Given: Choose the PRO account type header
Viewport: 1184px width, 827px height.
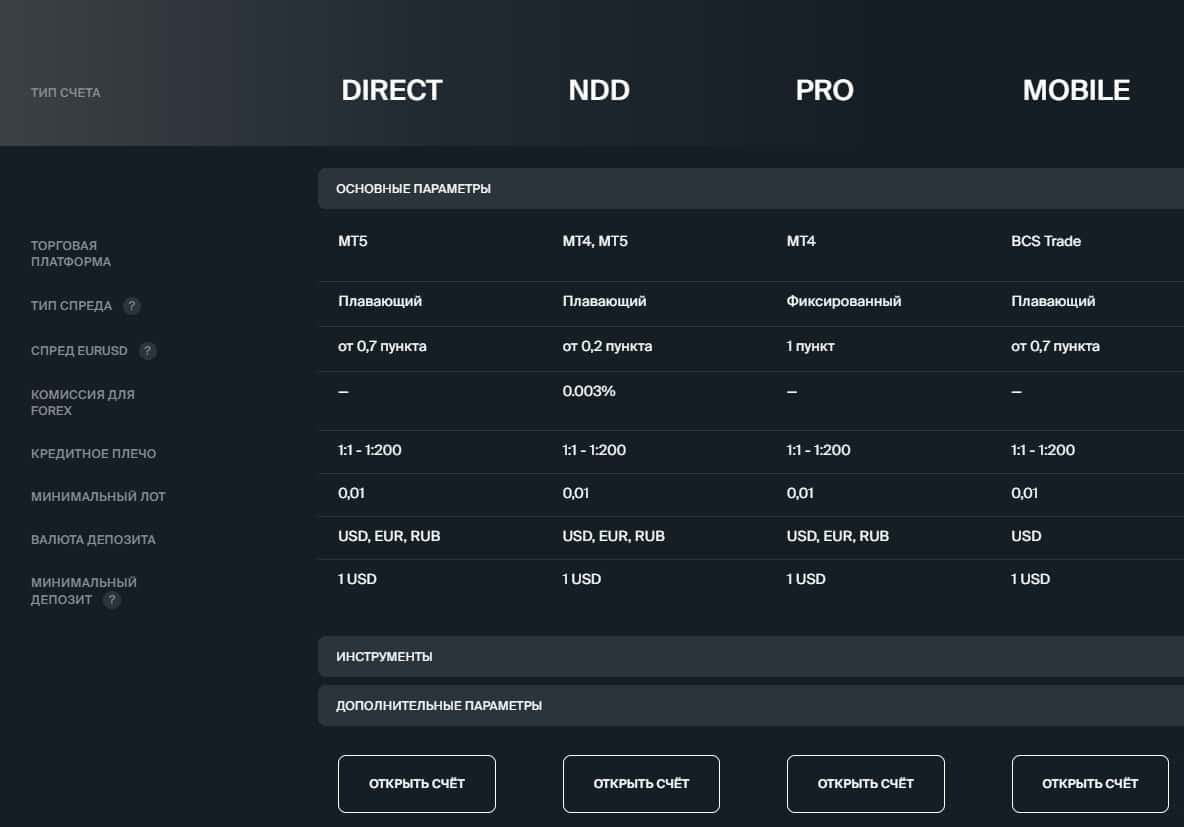Looking at the screenshot, I should [824, 91].
